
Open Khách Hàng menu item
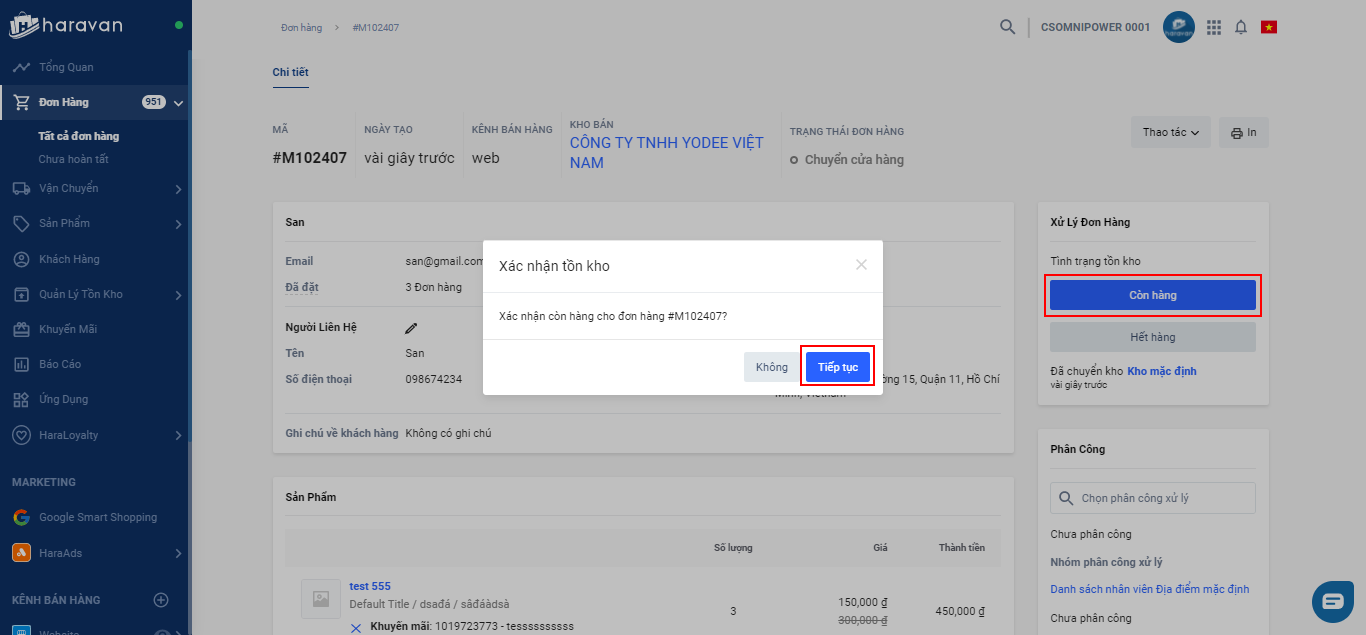coord(69,259)
